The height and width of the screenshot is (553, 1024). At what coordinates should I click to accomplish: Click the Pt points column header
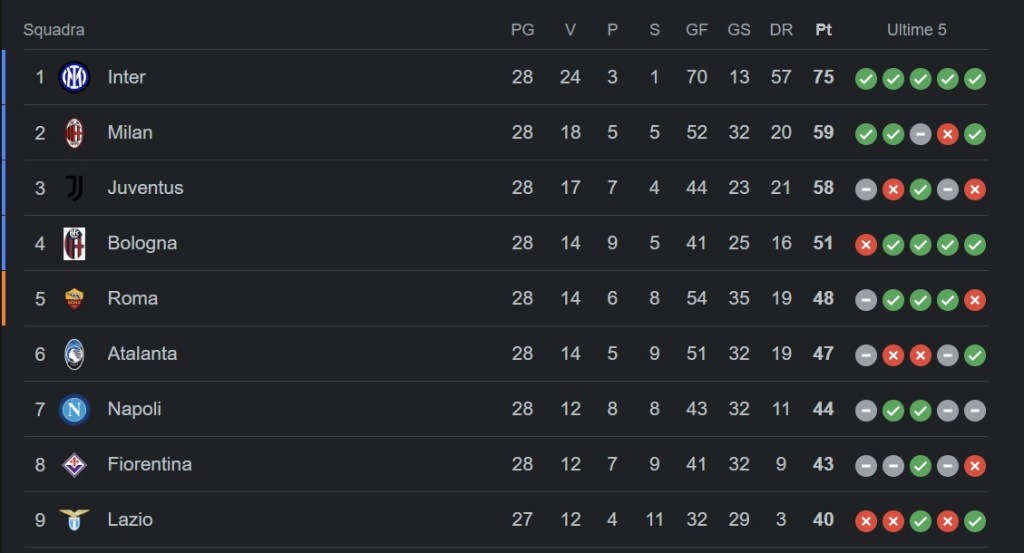point(823,30)
